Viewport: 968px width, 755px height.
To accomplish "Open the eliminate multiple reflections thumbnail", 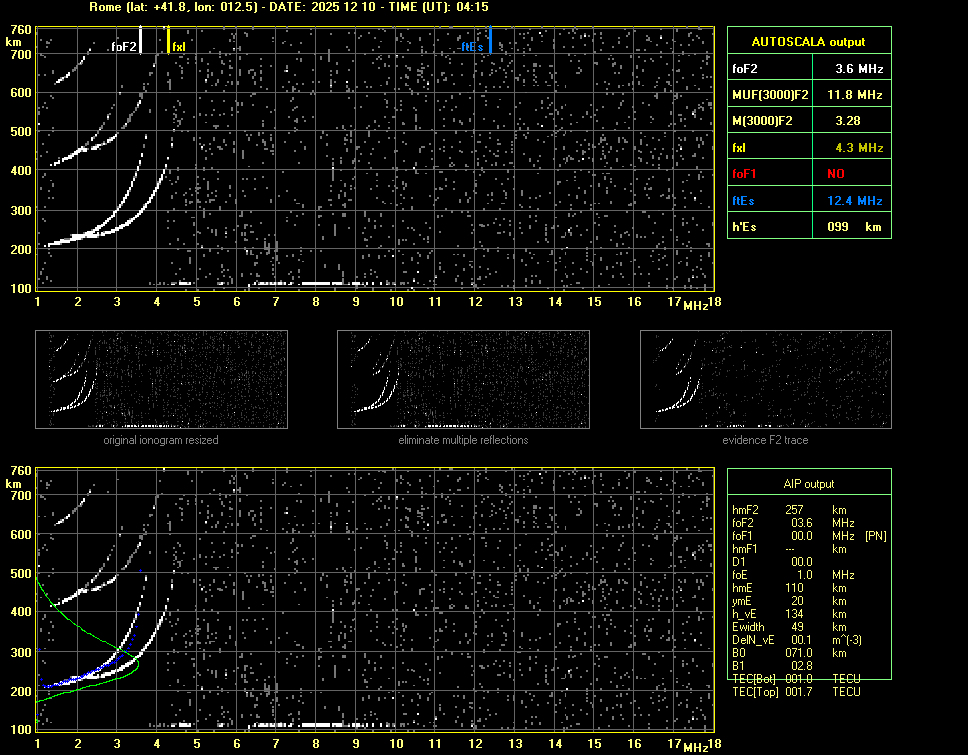I will pyautogui.click(x=463, y=380).
